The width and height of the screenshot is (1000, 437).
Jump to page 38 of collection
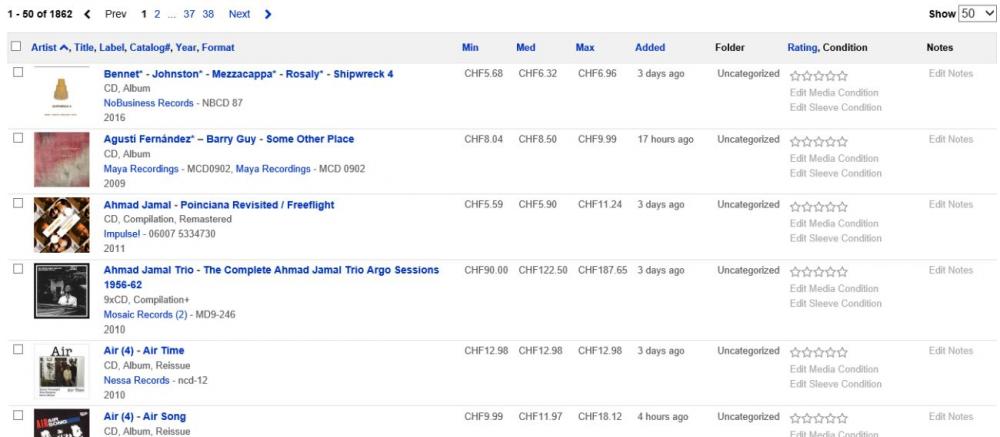pos(208,14)
